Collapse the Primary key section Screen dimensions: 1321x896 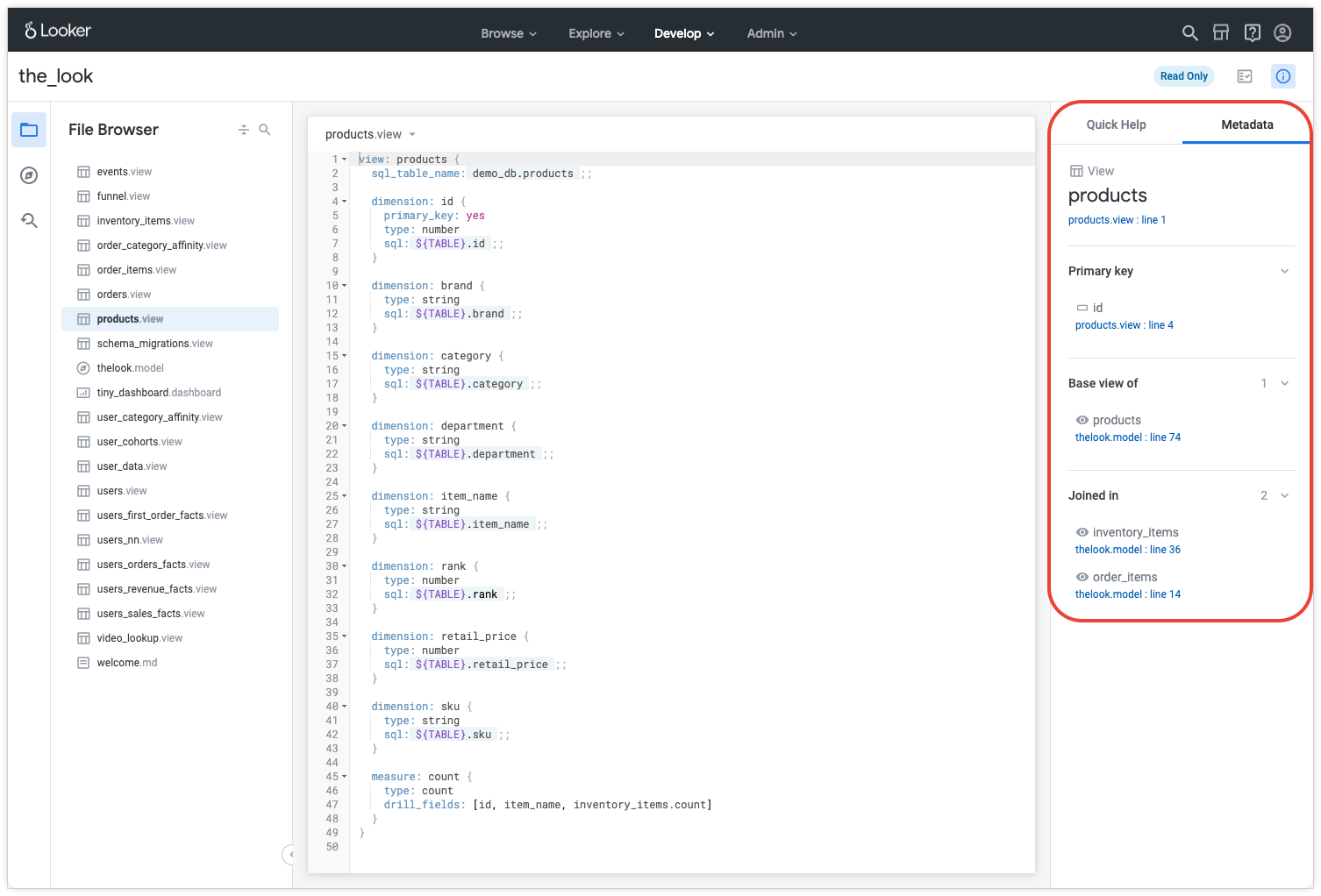pyautogui.click(x=1284, y=271)
